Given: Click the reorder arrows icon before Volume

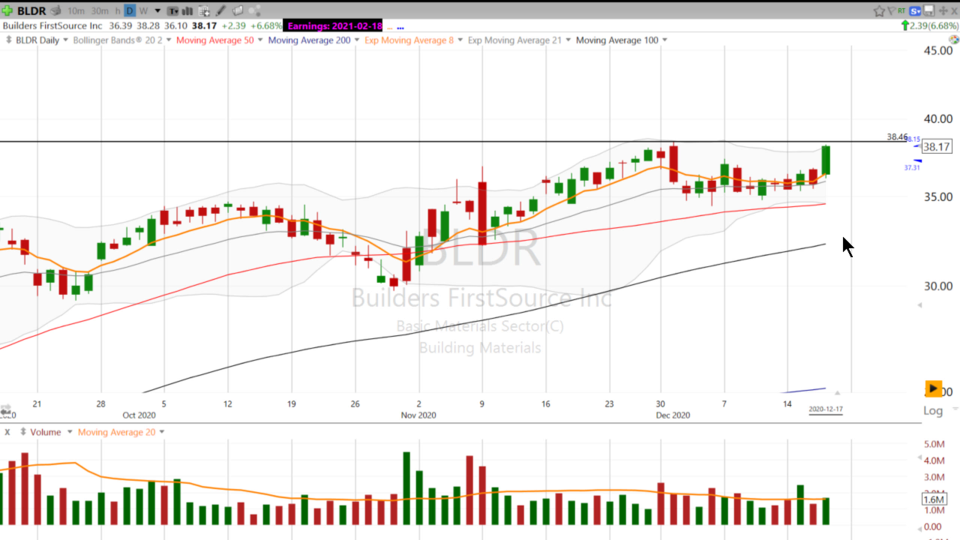Looking at the screenshot, I should pyautogui.click(x=23, y=432).
